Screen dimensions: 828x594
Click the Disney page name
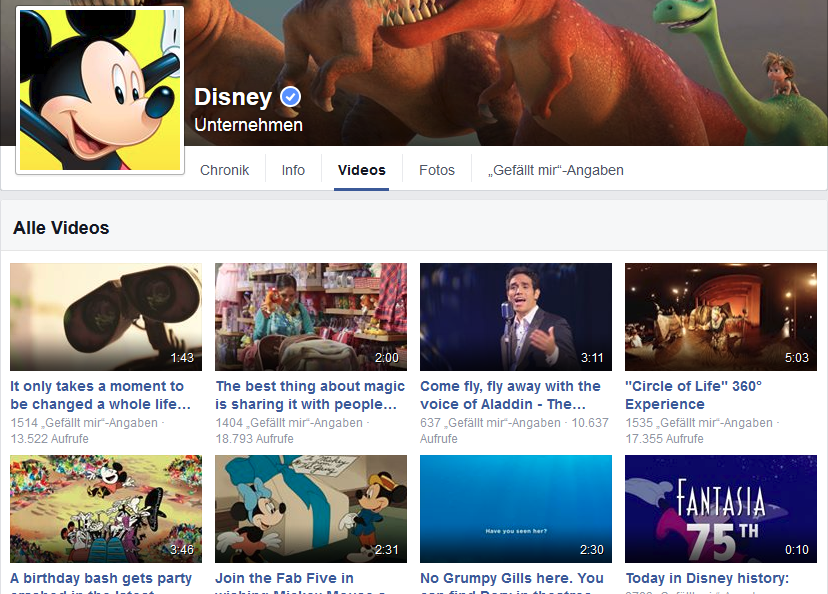pos(233,97)
